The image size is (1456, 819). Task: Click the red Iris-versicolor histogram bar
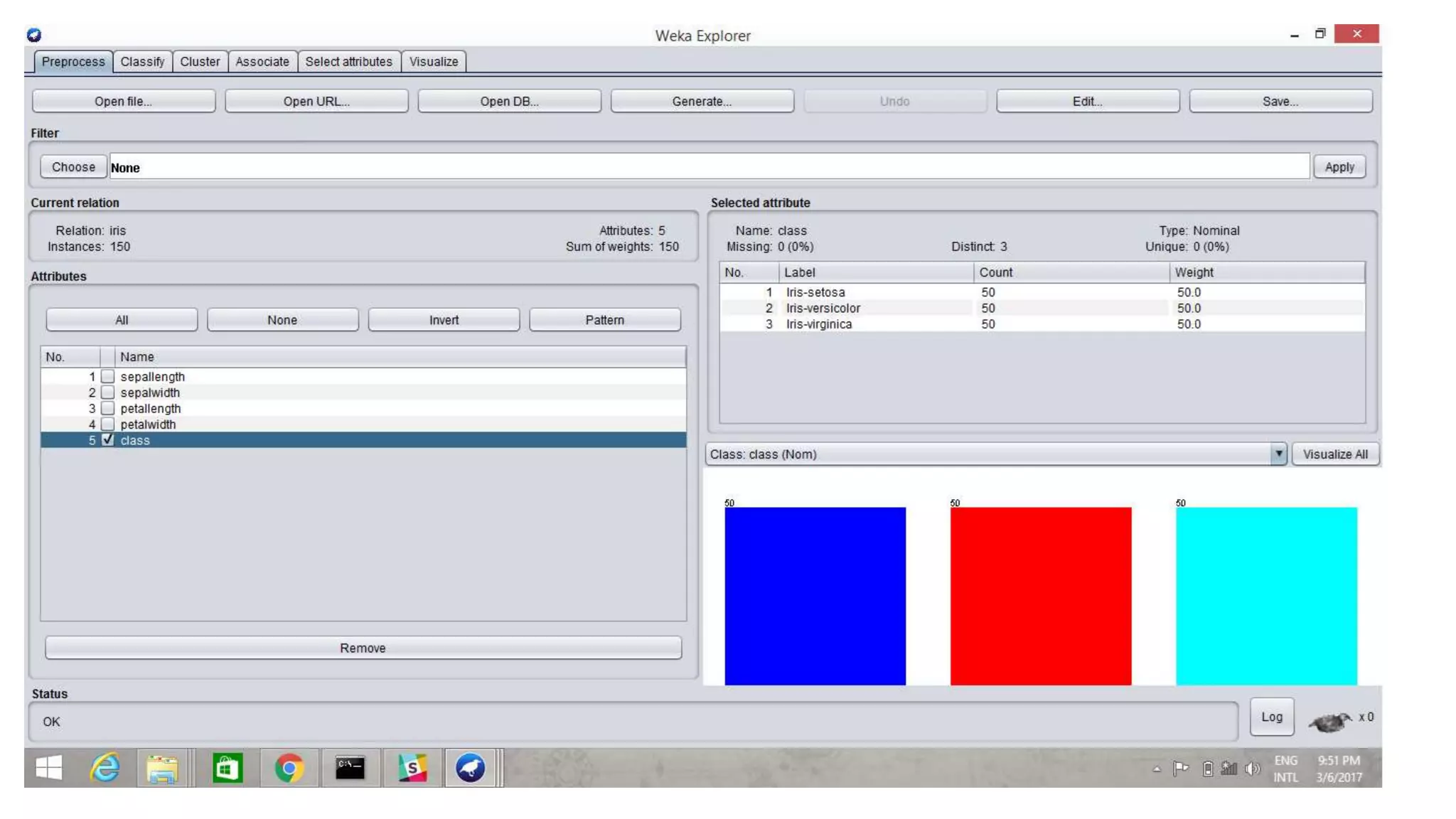click(x=1040, y=596)
